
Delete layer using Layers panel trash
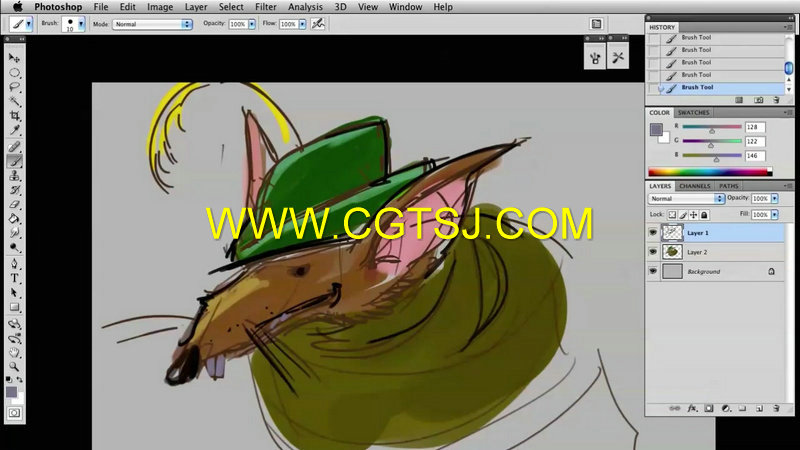(x=776, y=408)
